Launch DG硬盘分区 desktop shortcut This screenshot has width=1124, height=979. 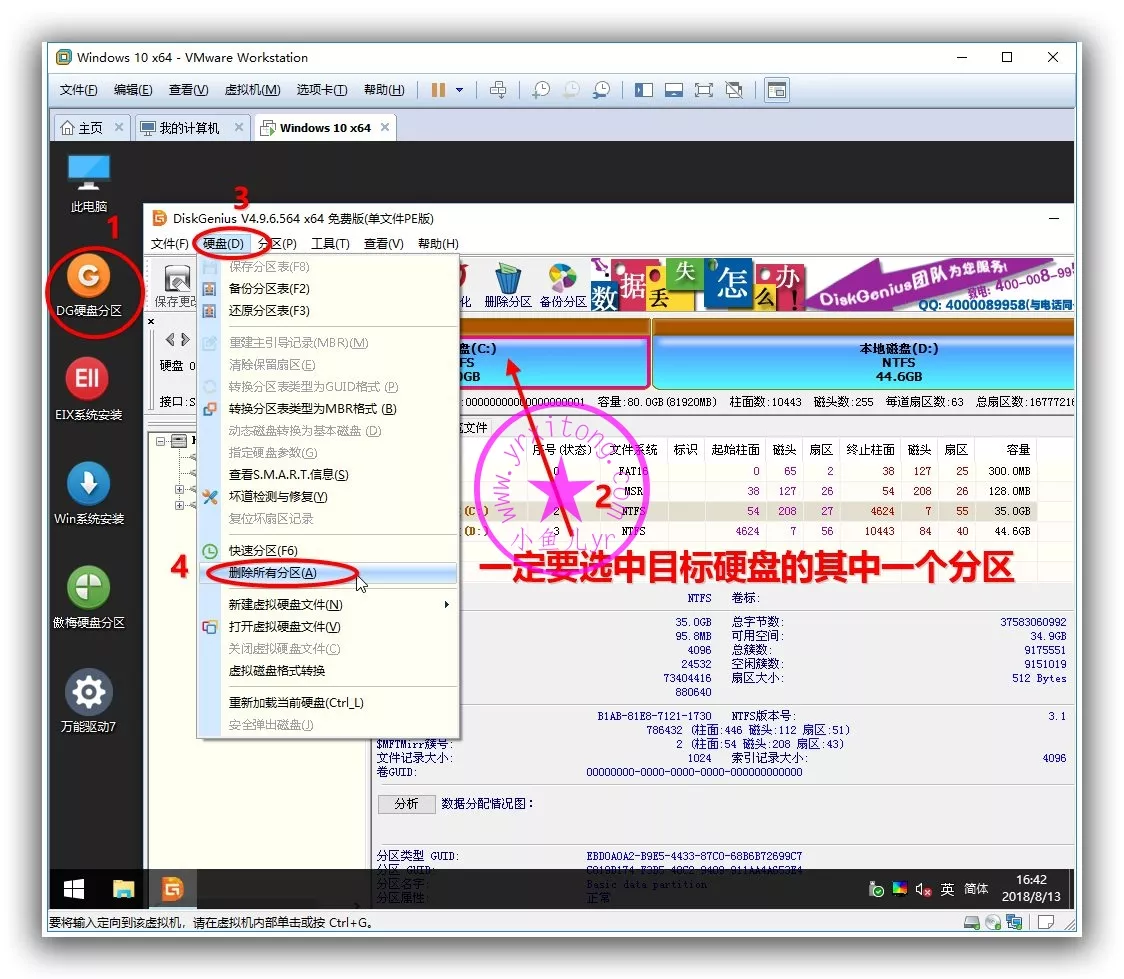89,285
